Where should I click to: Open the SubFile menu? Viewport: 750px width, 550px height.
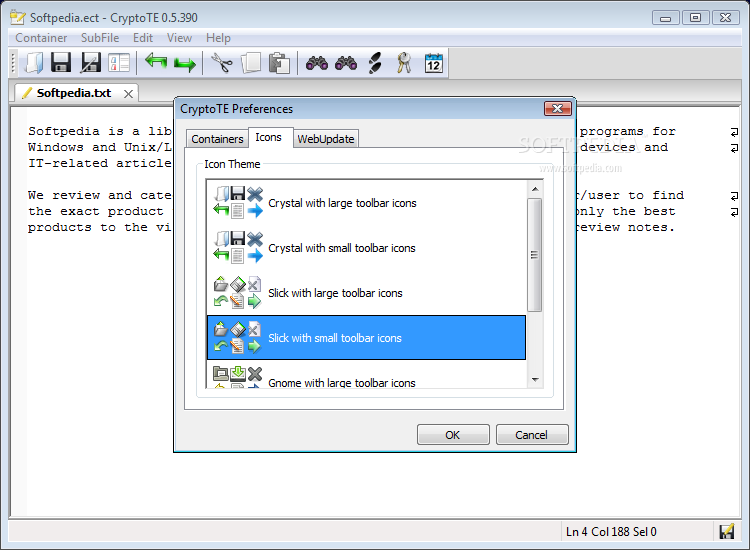(100, 38)
